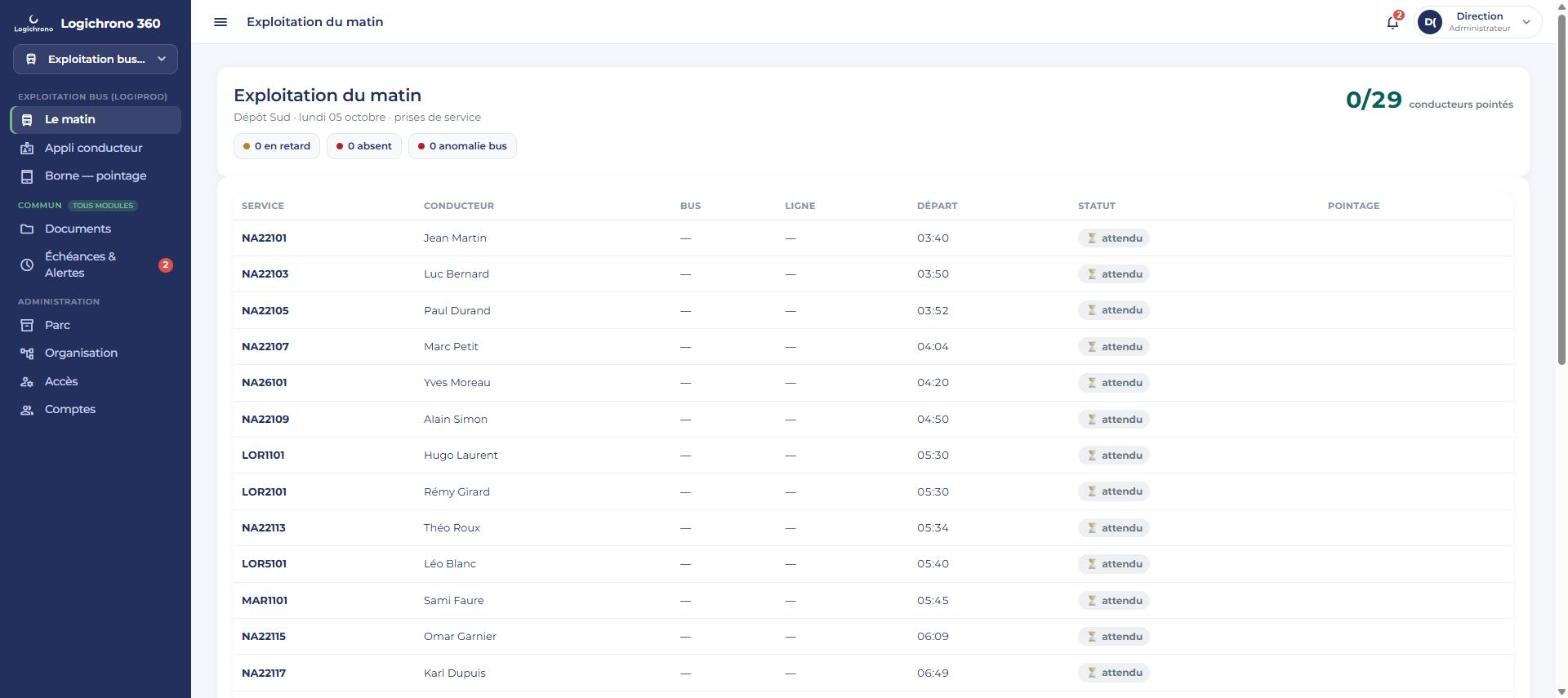Screen dimensions: 1568x698
Task: Click the 0 anomalie bus chip
Action: pyautogui.click(x=463, y=146)
